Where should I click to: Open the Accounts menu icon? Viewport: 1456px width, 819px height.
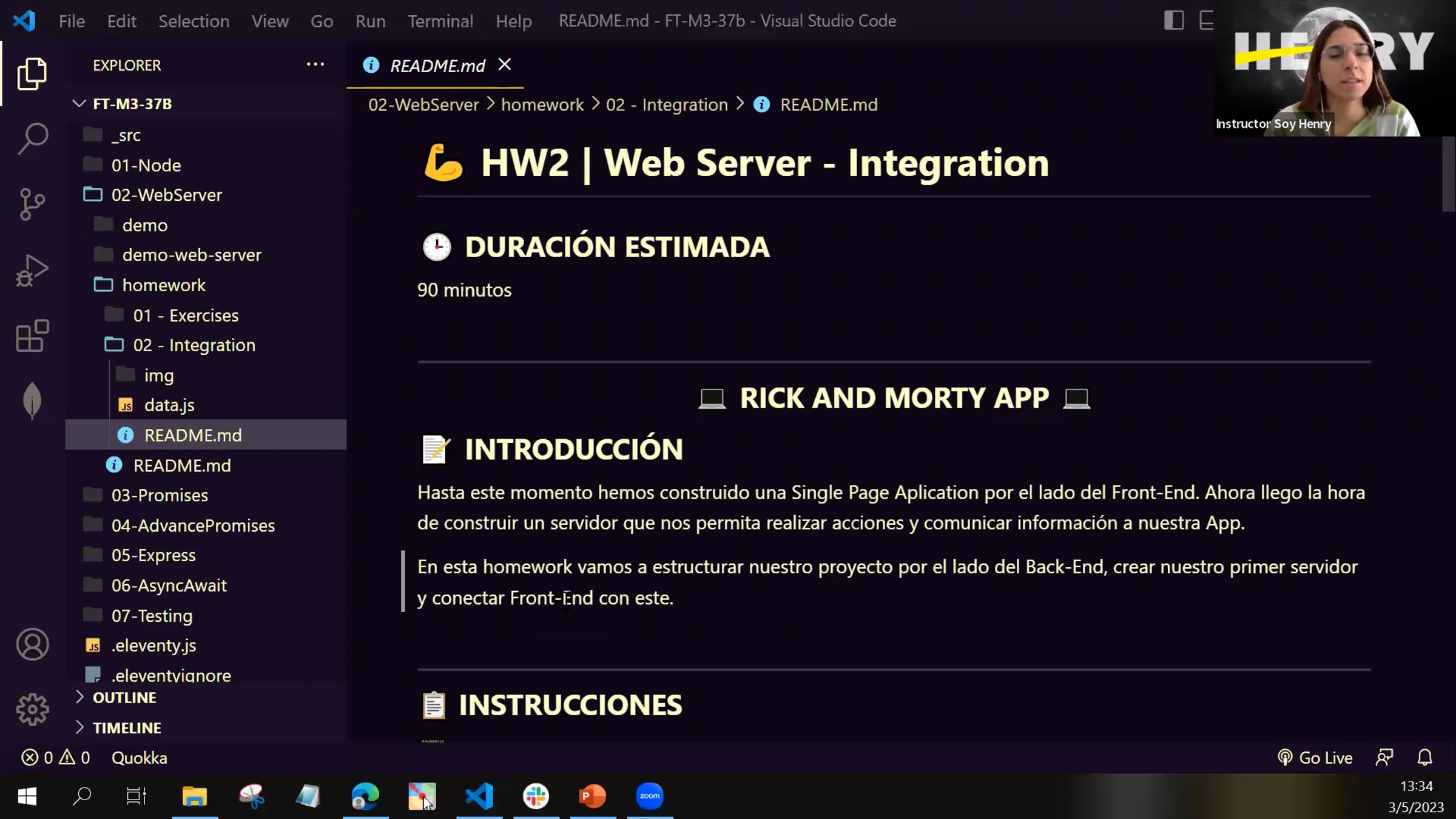tap(32, 644)
